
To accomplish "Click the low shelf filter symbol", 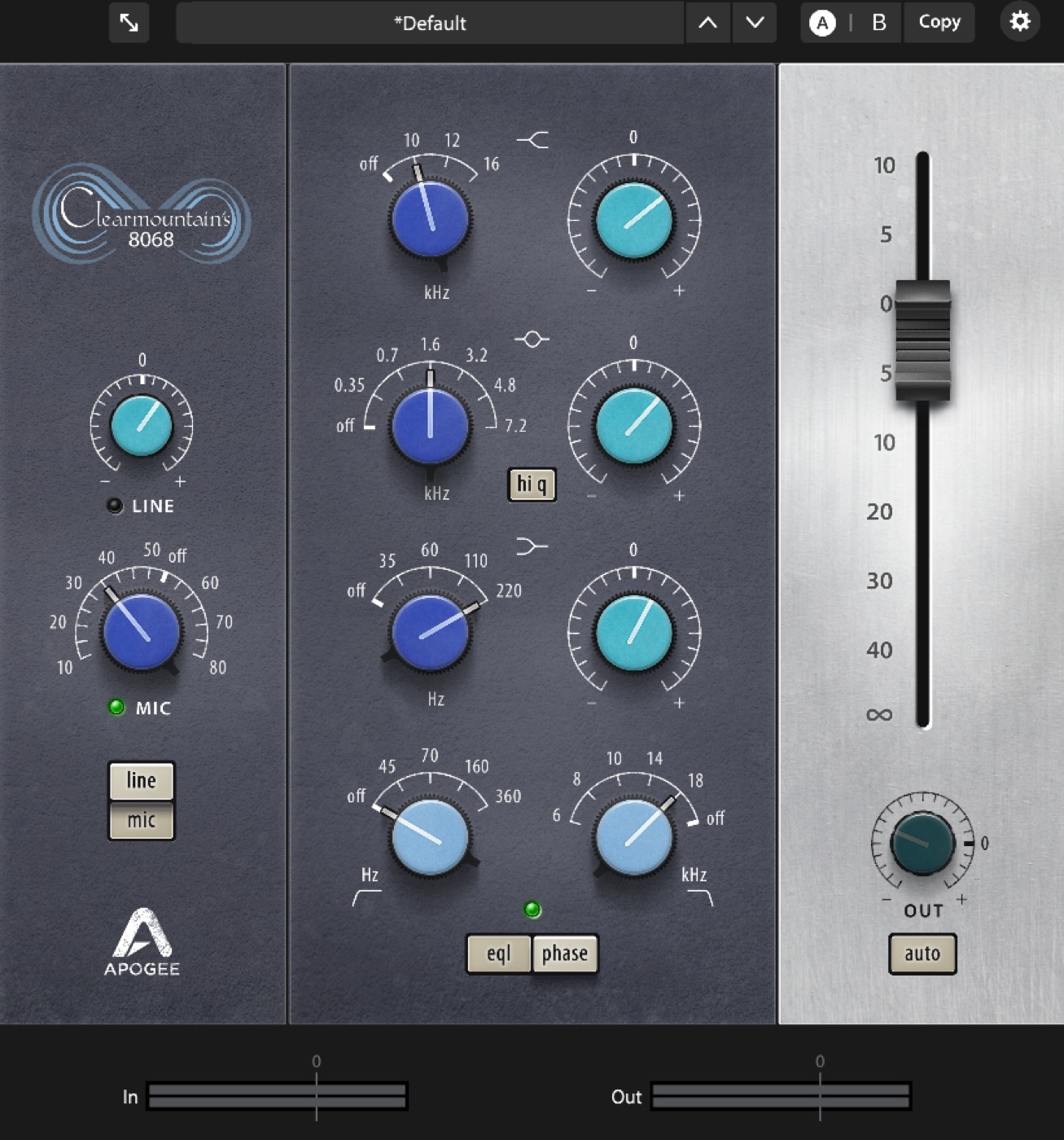I will tap(532, 546).
